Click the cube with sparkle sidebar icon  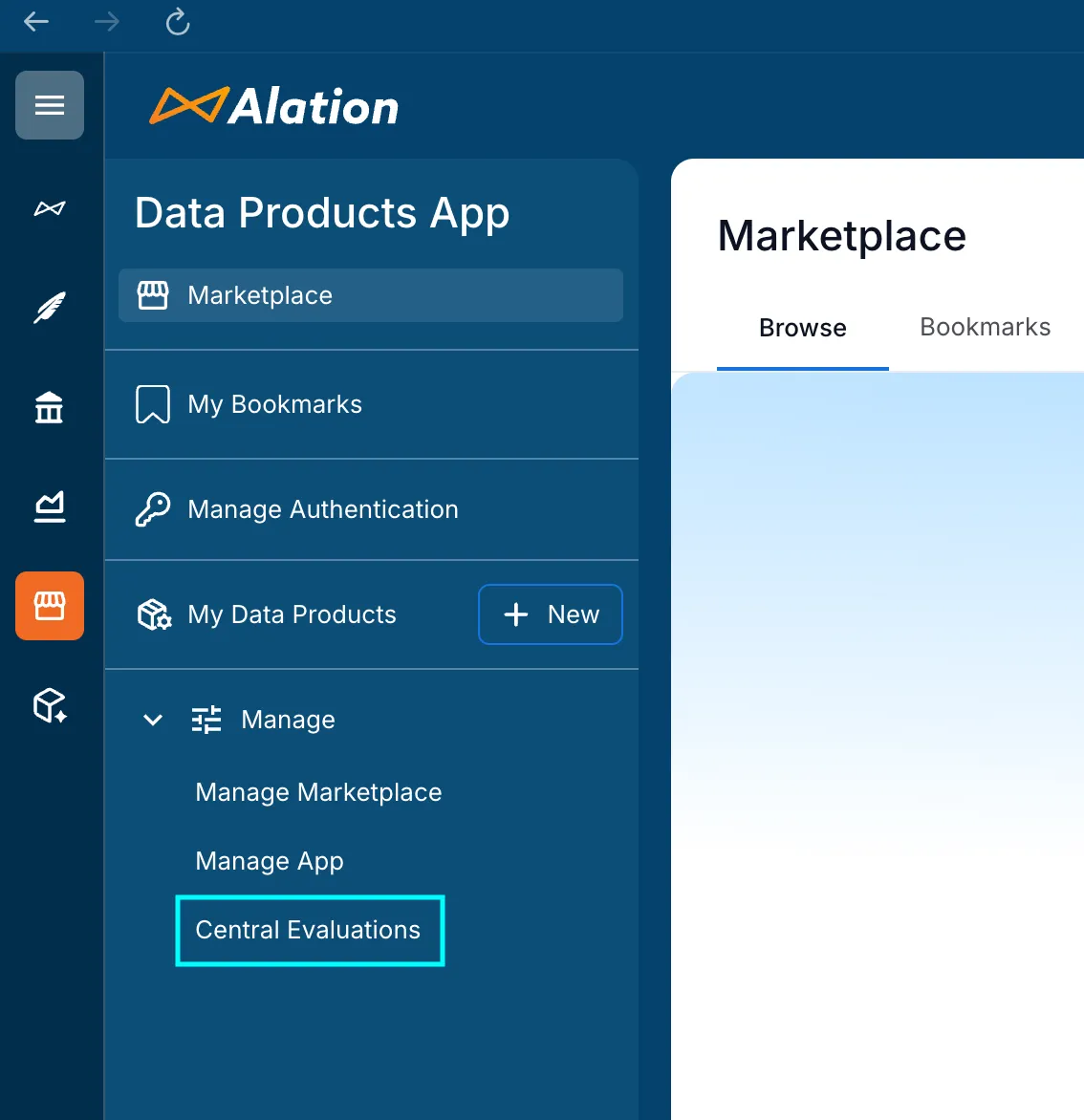(50, 706)
